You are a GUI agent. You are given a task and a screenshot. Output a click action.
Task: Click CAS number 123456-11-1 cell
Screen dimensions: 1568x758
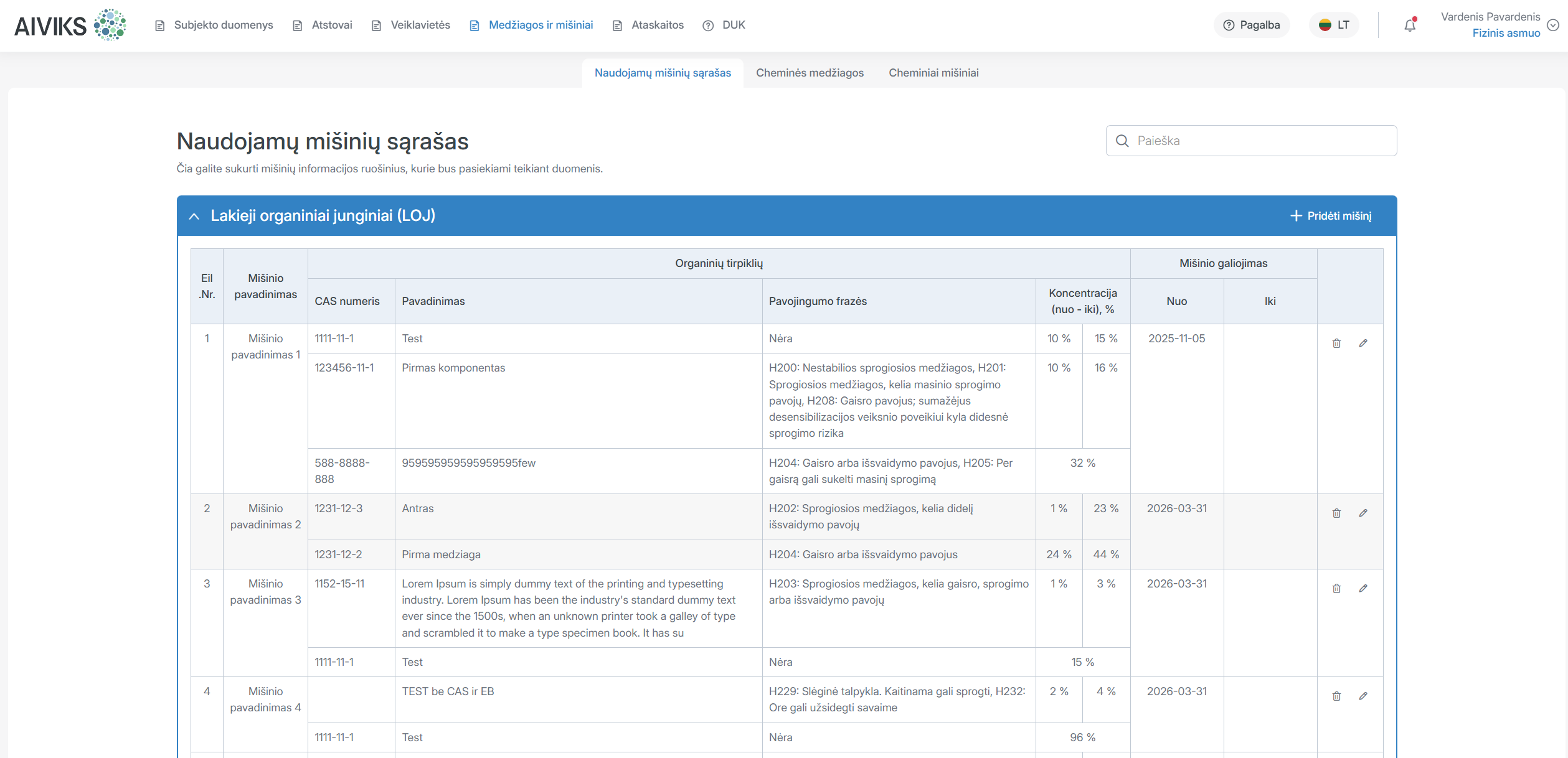tap(351, 401)
